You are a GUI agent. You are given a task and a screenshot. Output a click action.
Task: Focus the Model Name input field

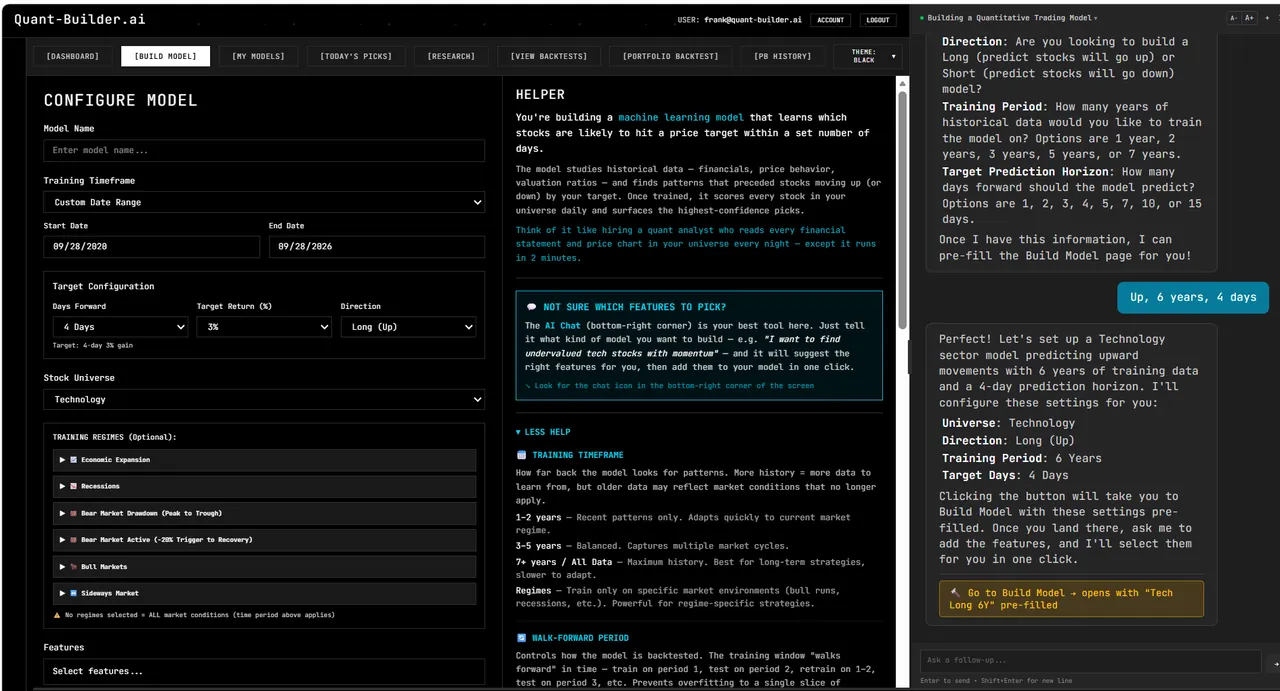(264, 150)
